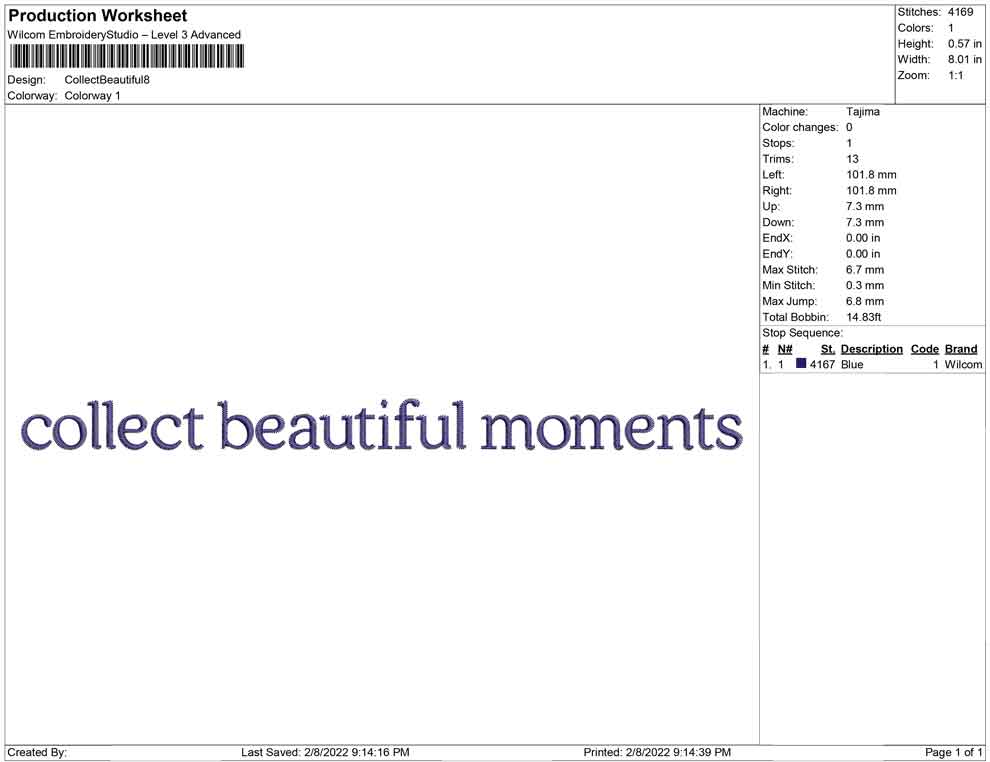Image resolution: width=990 pixels, height=762 pixels.
Task: Click the Stop Sequence heading
Action: pos(802,333)
